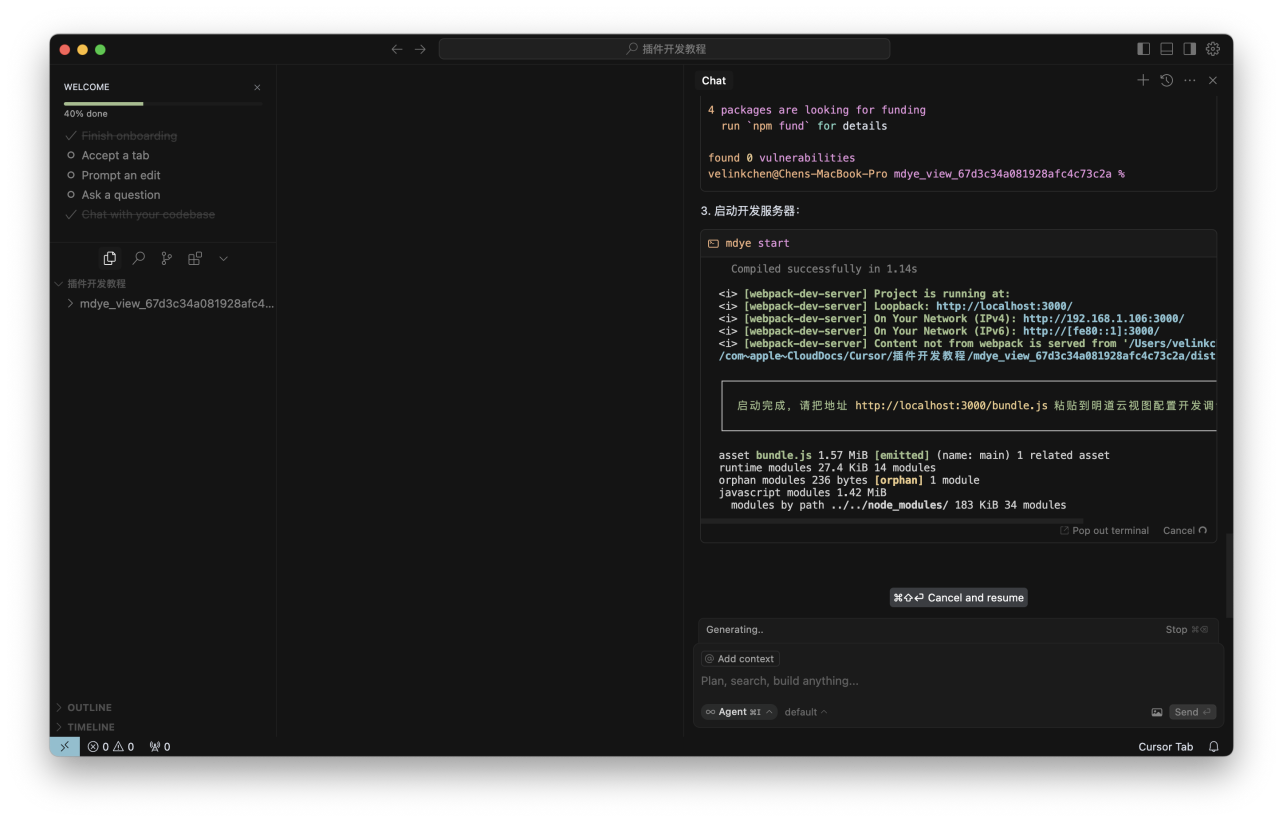The width and height of the screenshot is (1283, 822).
Task: Open the Search view icon
Action: tap(139, 258)
